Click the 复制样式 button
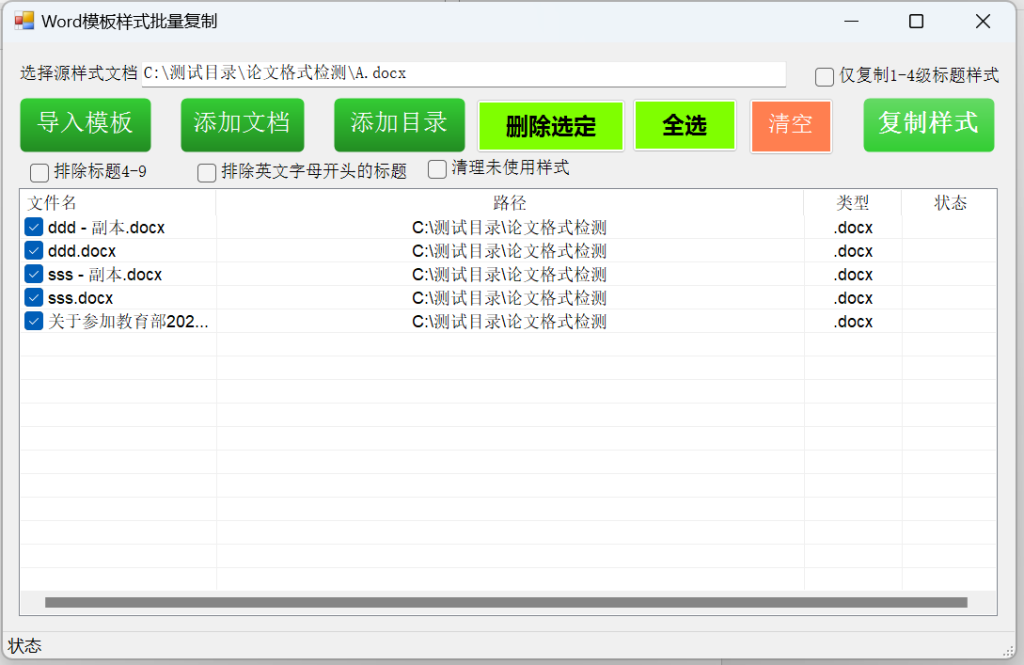1024x665 pixels. pos(928,125)
